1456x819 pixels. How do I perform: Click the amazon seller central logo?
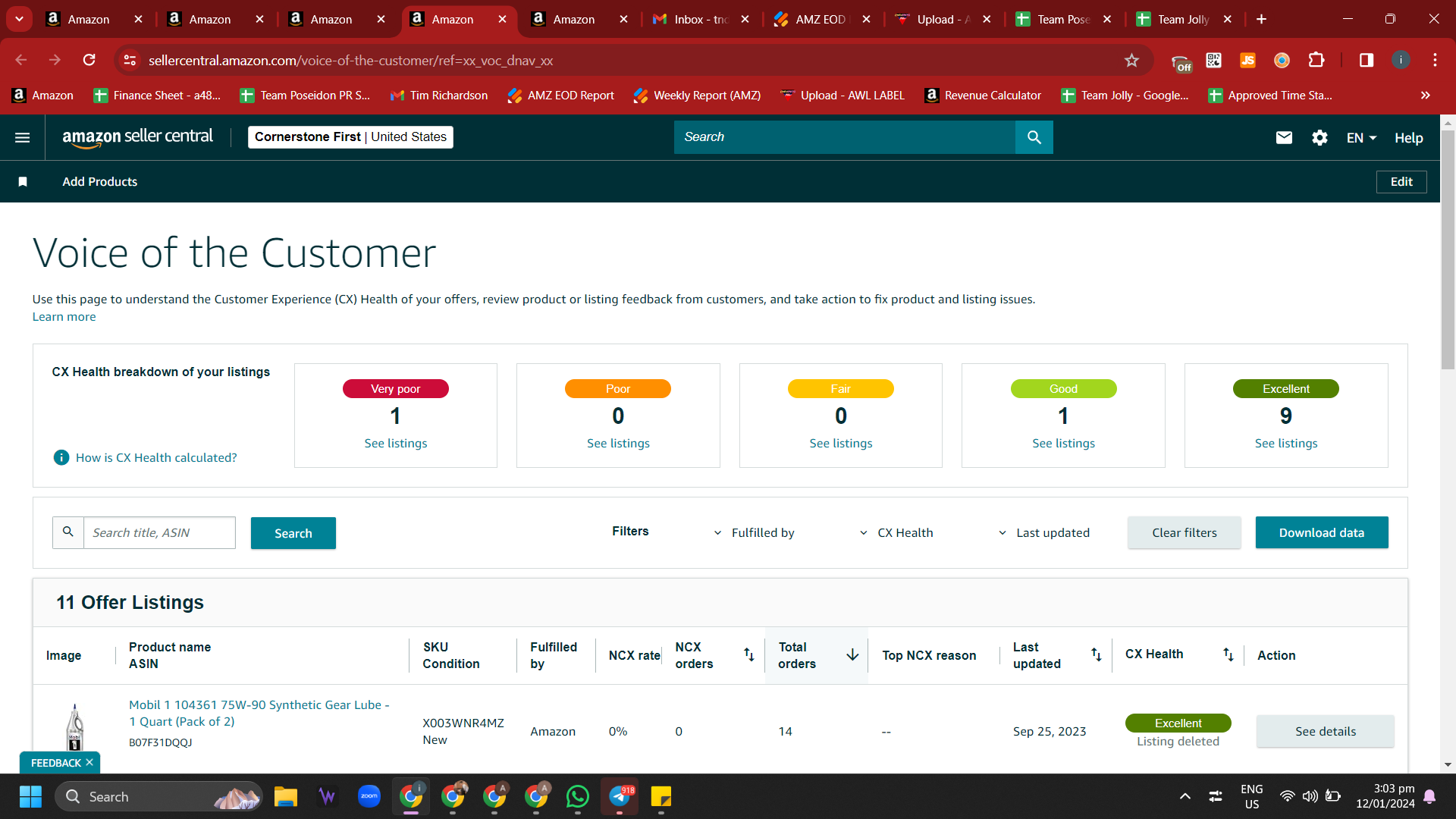pos(137,137)
